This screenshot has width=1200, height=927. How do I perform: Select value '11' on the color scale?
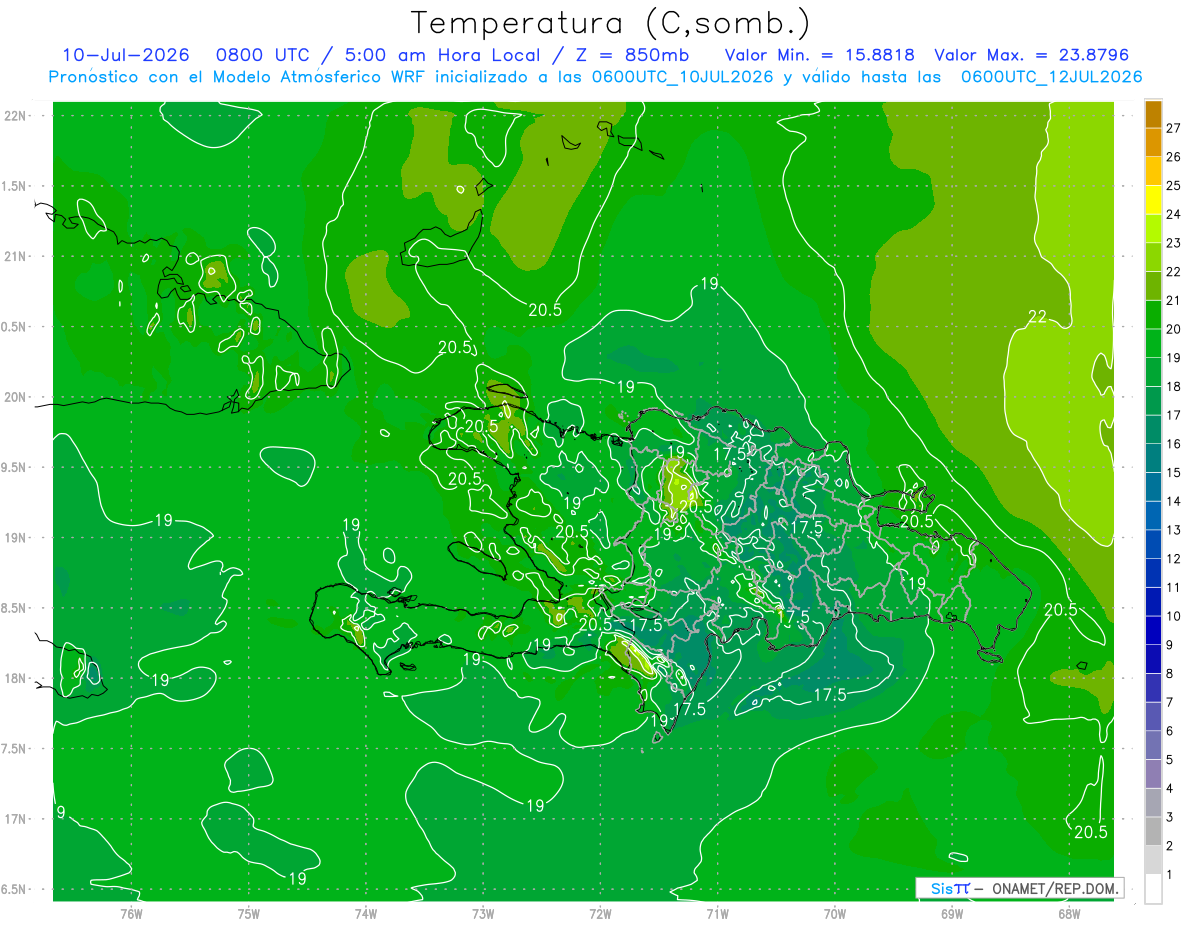tap(1173, 587)
